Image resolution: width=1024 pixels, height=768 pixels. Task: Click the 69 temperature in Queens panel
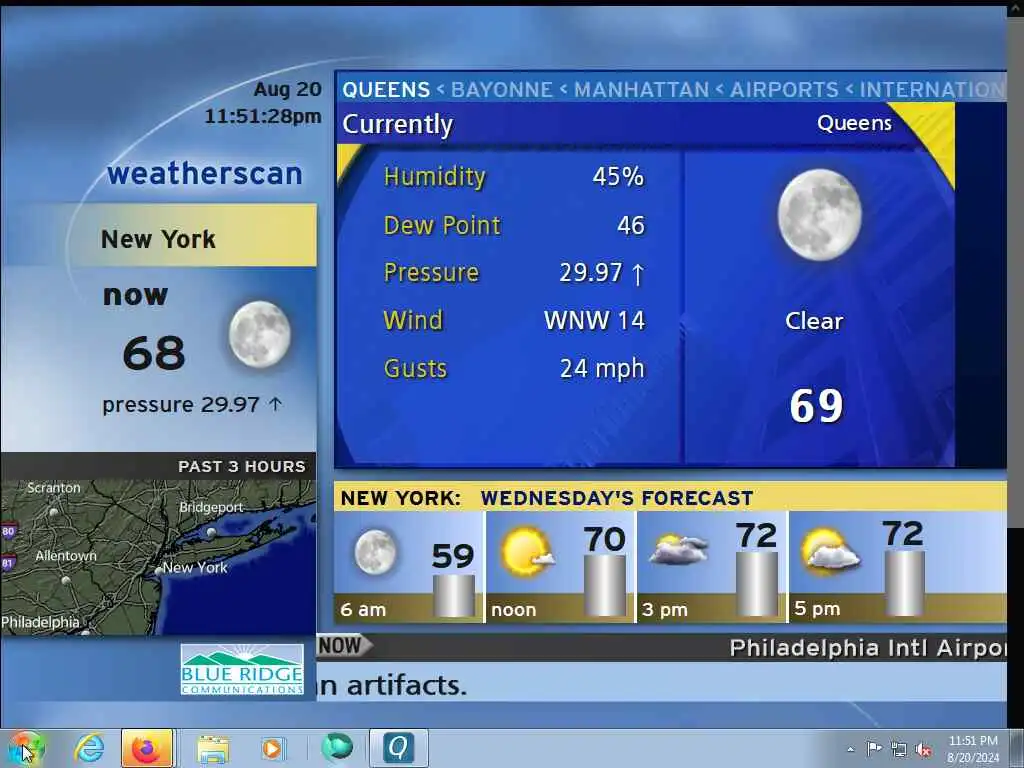[816, 406]
